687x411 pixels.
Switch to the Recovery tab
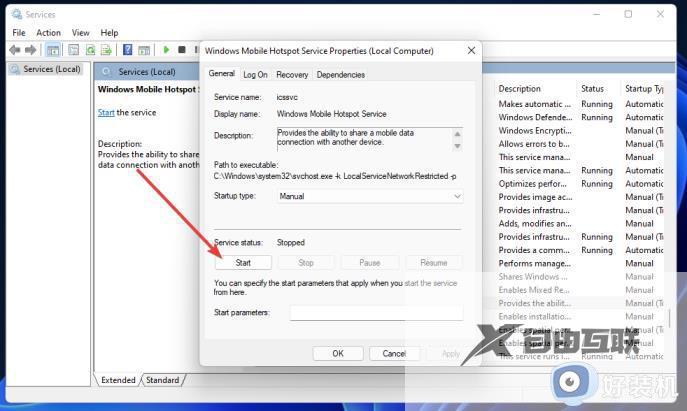pos(292,74)
